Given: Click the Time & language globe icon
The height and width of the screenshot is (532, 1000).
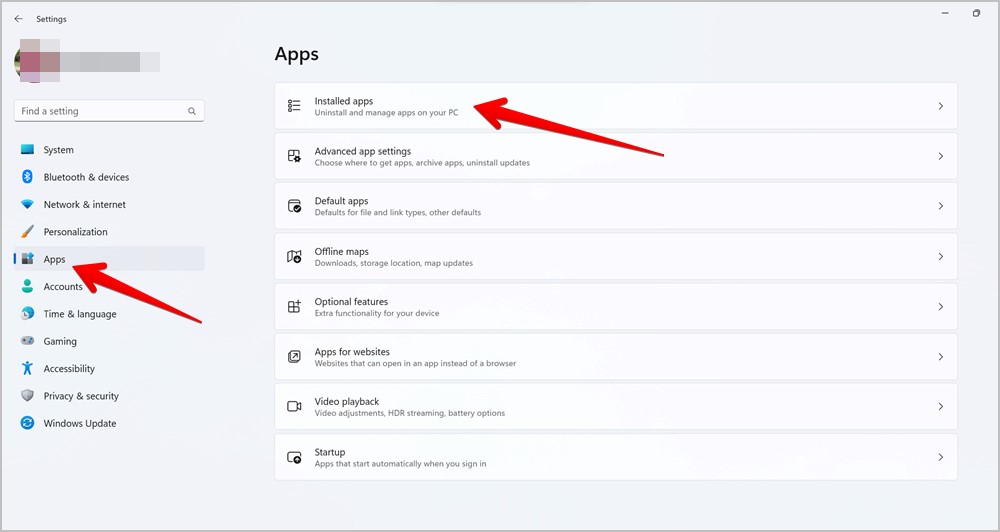Looking at the screenshot, I should [27, 313].
